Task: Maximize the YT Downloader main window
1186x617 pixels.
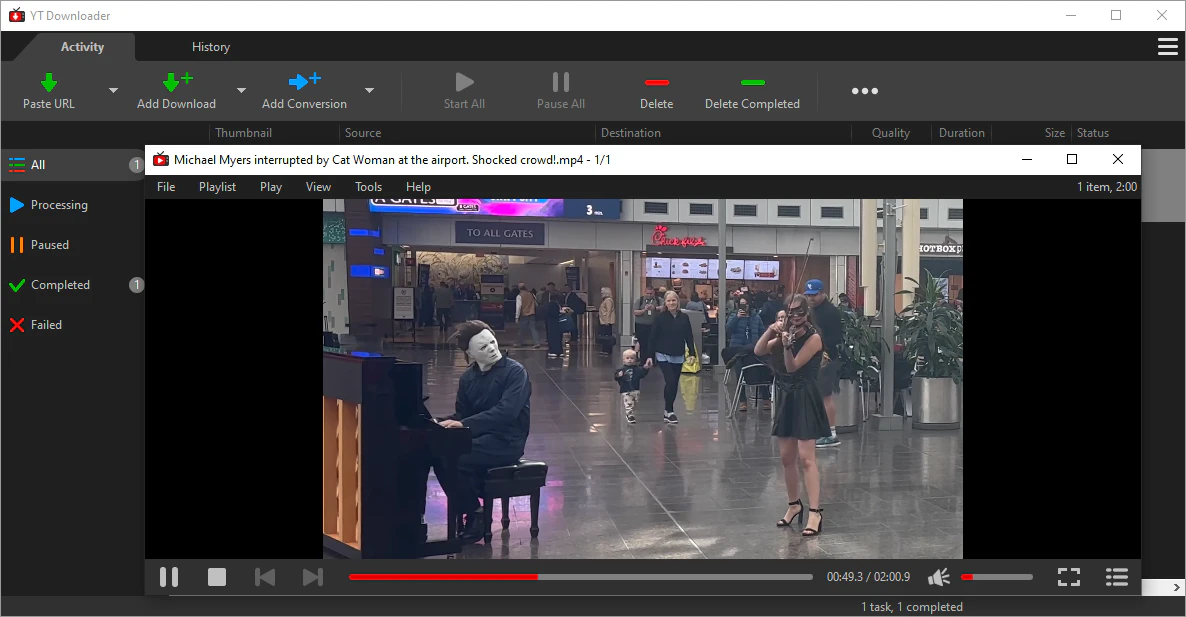Action: coord(1116,15)
